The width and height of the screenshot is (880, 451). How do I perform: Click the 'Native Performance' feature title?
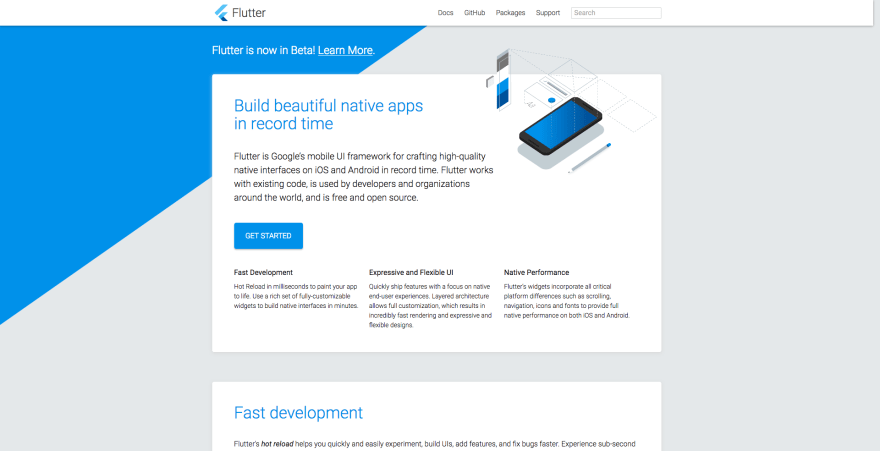coord(537,273)
